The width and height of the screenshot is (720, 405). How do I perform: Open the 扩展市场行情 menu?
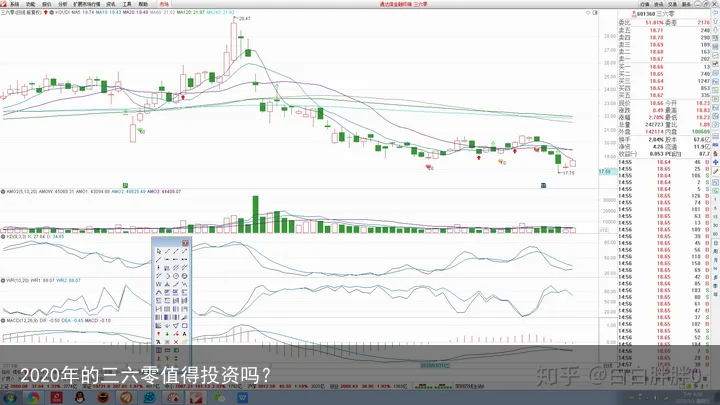[87, 4]
